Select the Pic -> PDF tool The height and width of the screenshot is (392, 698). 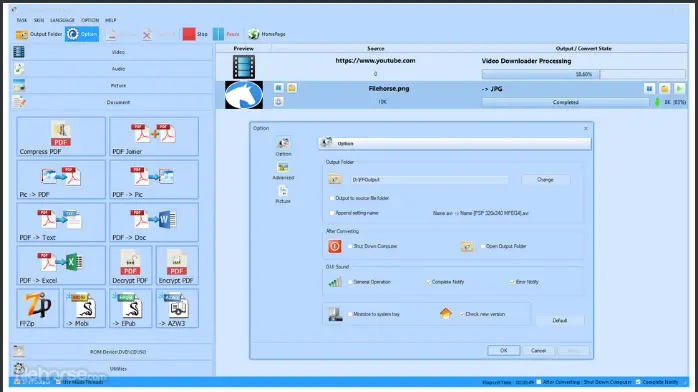click(x=61, y=179)
